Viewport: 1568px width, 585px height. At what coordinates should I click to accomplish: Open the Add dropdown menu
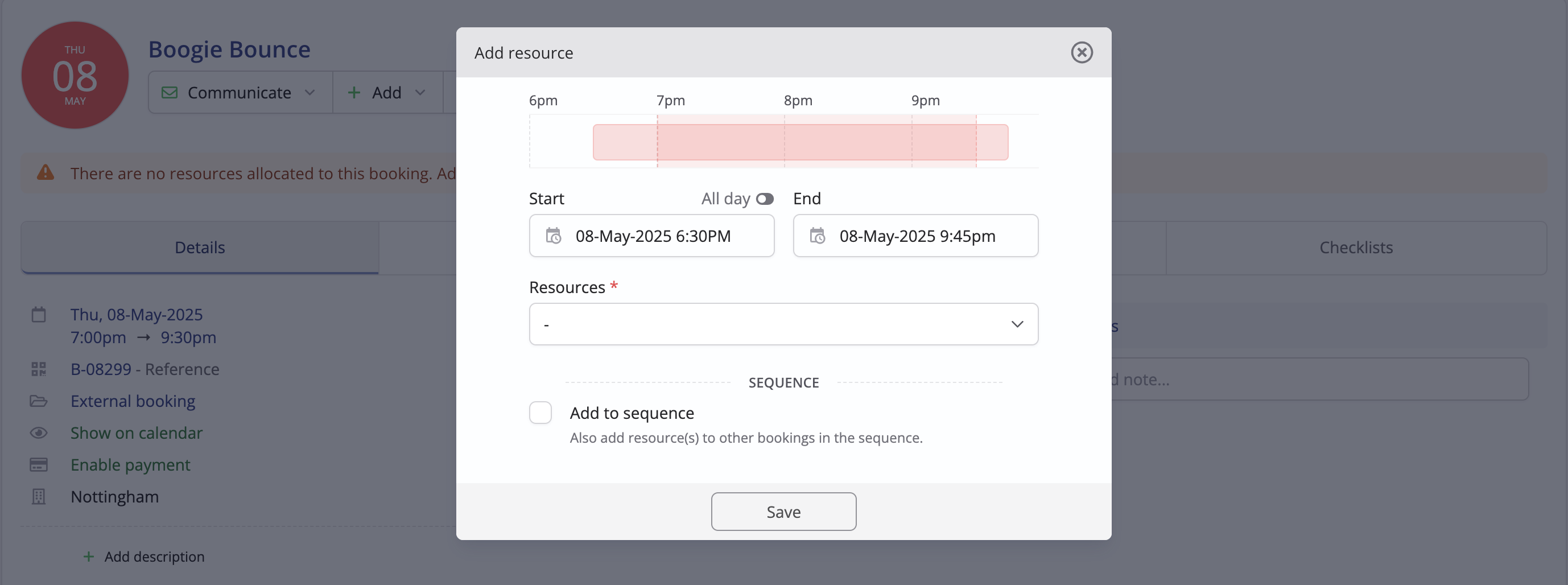tap(387, 93)
